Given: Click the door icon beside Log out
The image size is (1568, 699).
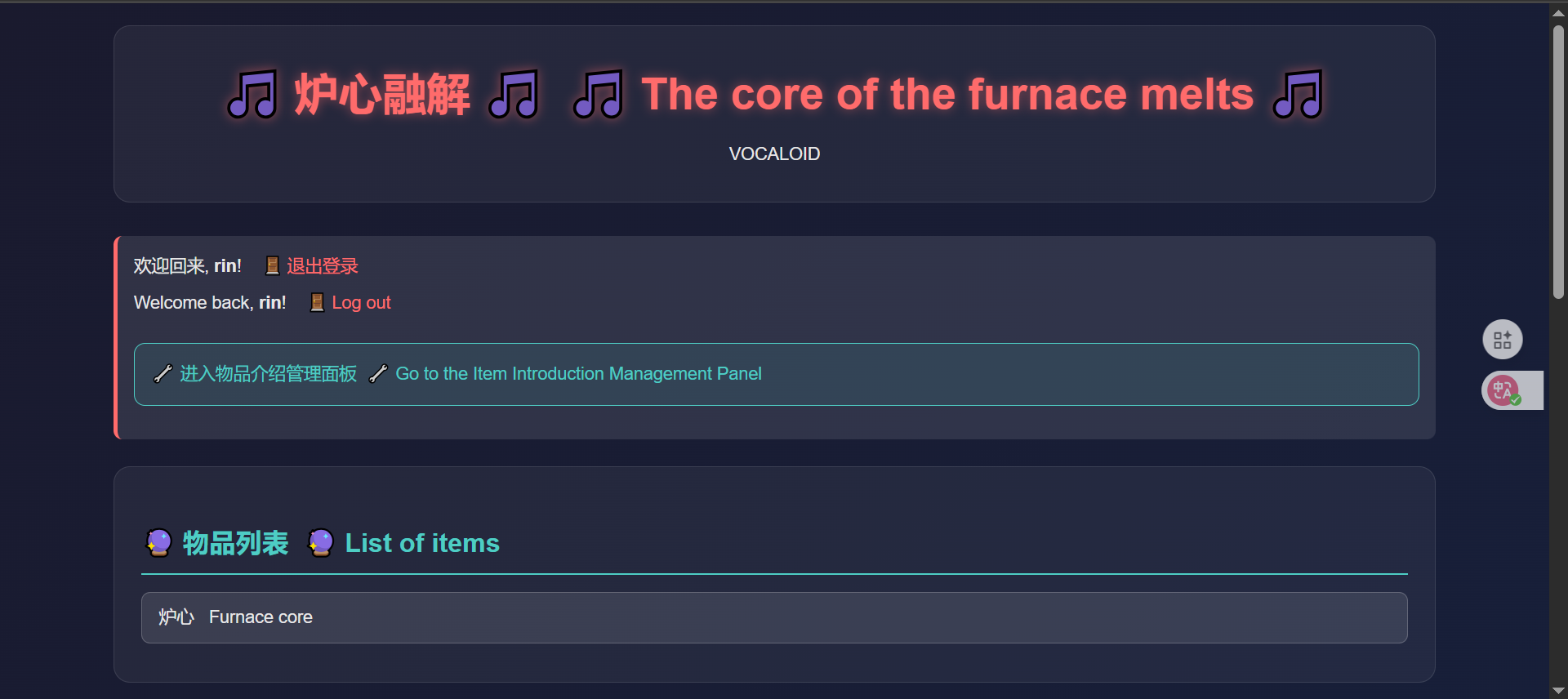Looking at the screenshot, I should (318, 303).
